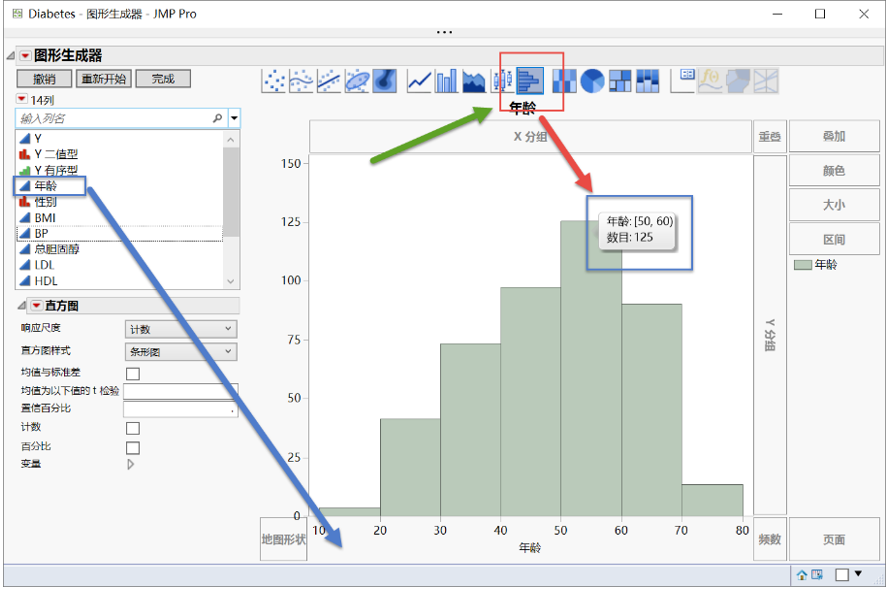This screenshot has height=593, width=892.
Task: Click the 重叠 drop zone
Action: (770, 137)
